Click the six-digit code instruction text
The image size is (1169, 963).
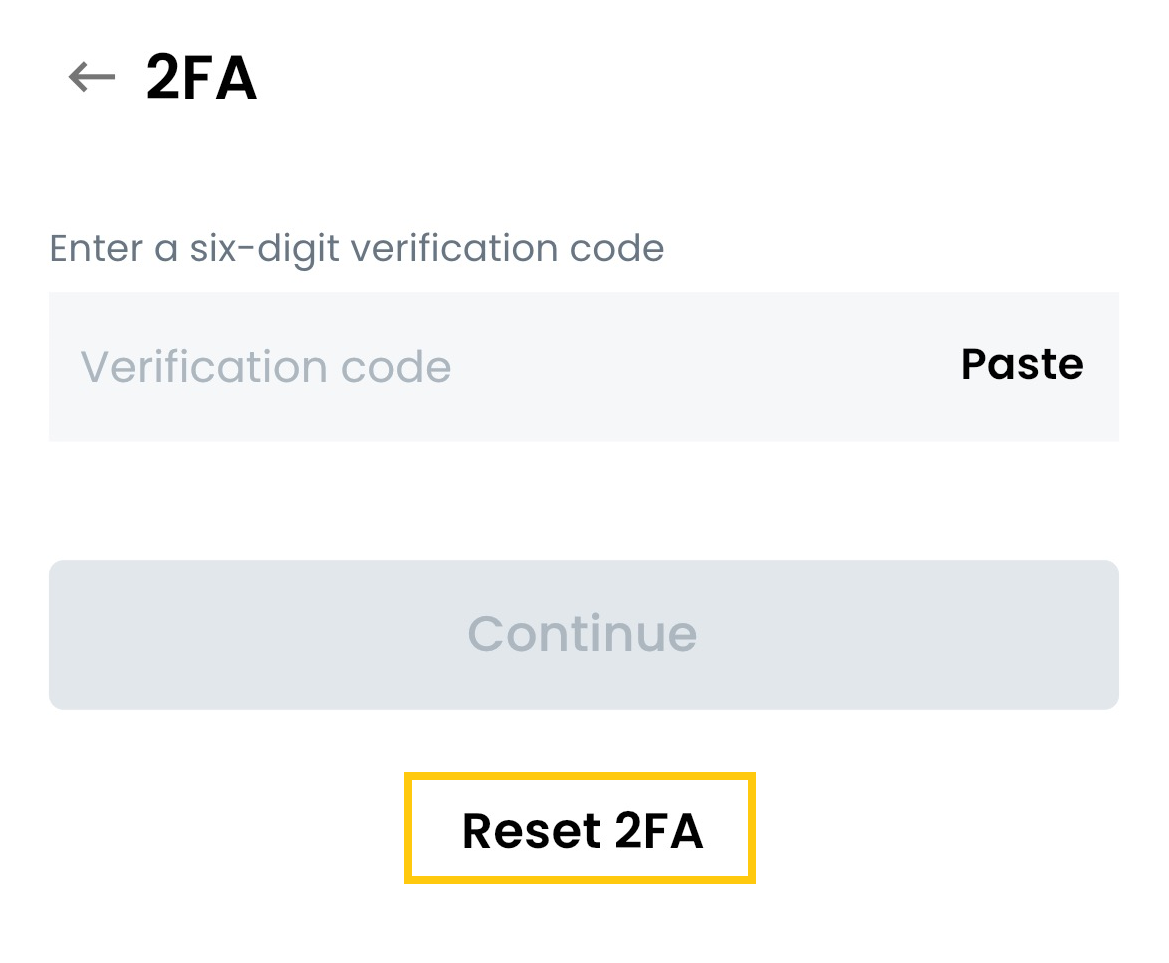[355, 247]
